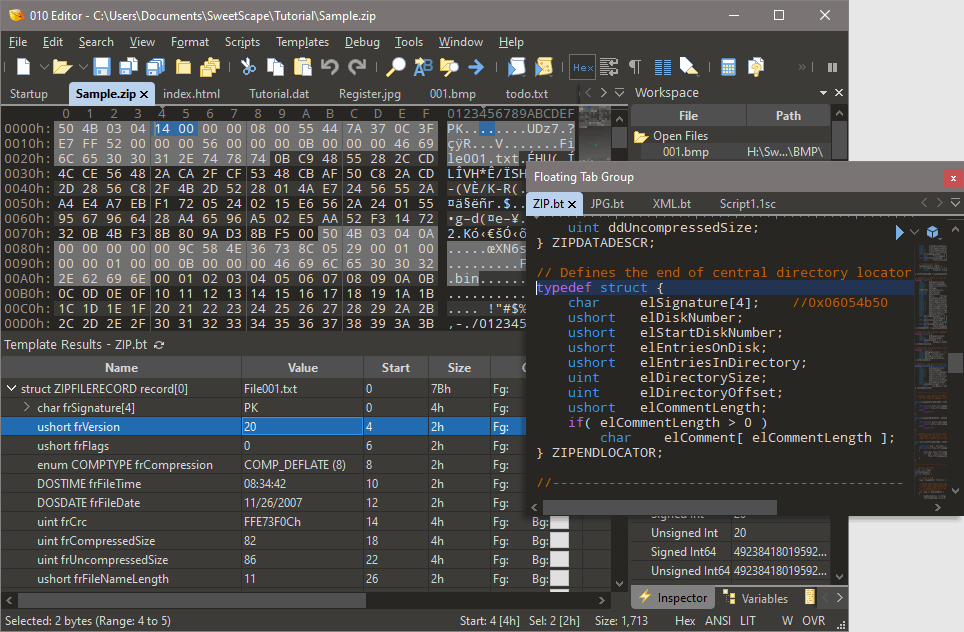Click the blue cube icon in template editor
The image size is (964, 632).
coord(933,232)
